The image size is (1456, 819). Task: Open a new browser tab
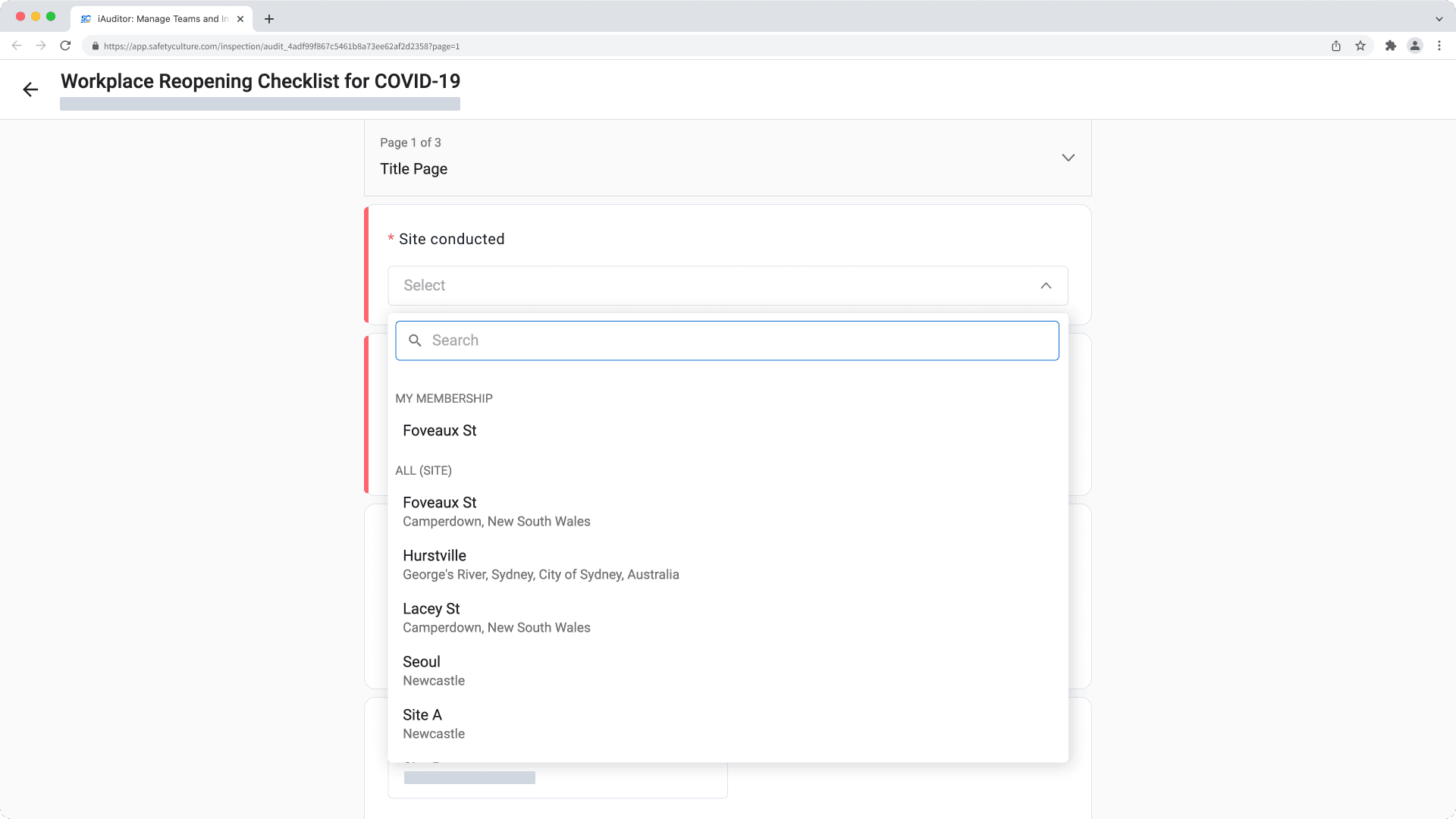coord(268,18)
